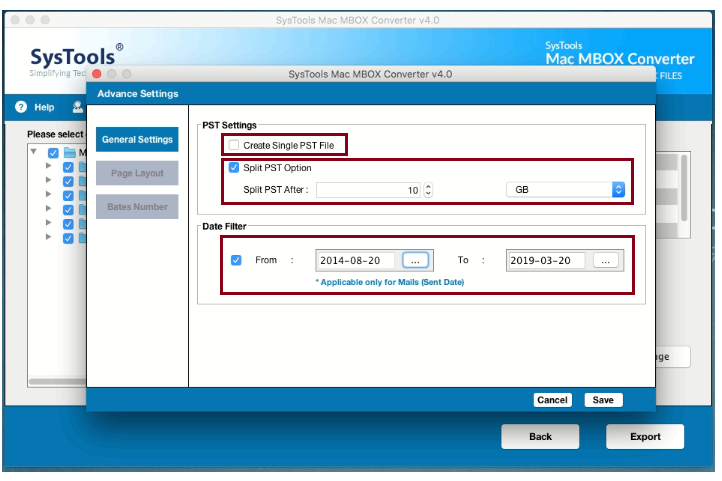This screenshot has width=722, height=481.
Task: Click the horizontal scrollbar under folder tree
Action: tap(57, 381)
